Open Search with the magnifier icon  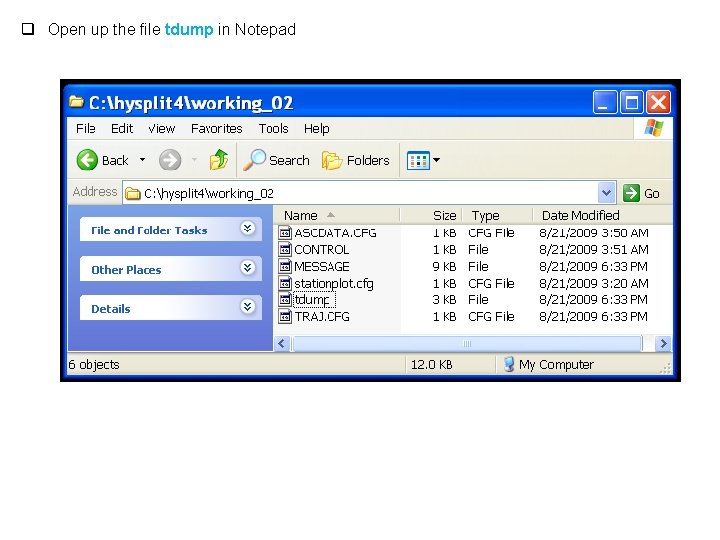click(x=254, y=160)
